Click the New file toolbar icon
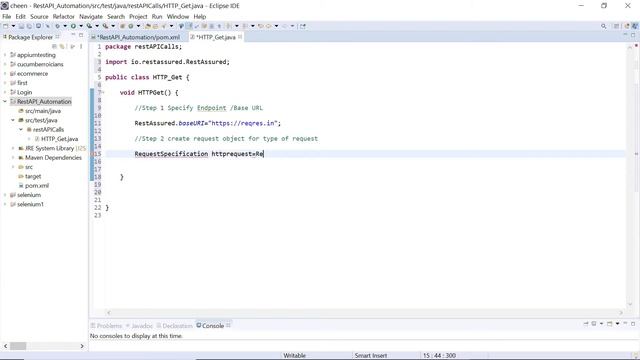The height and width of the screenshot is (360, 640). click(5, 26)
